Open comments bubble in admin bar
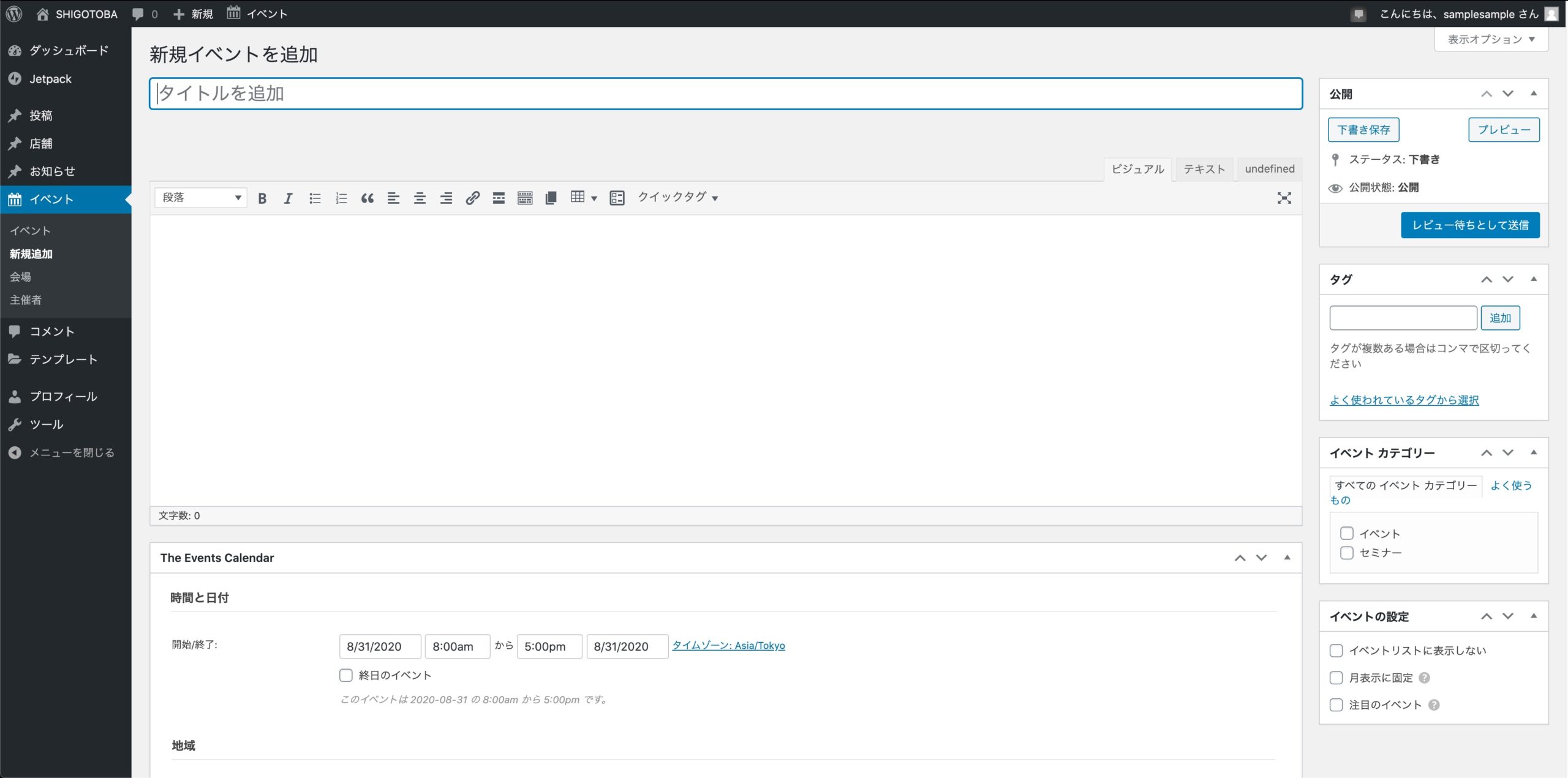The height and width of the screenshot is (778, 1568). (145, 13)
